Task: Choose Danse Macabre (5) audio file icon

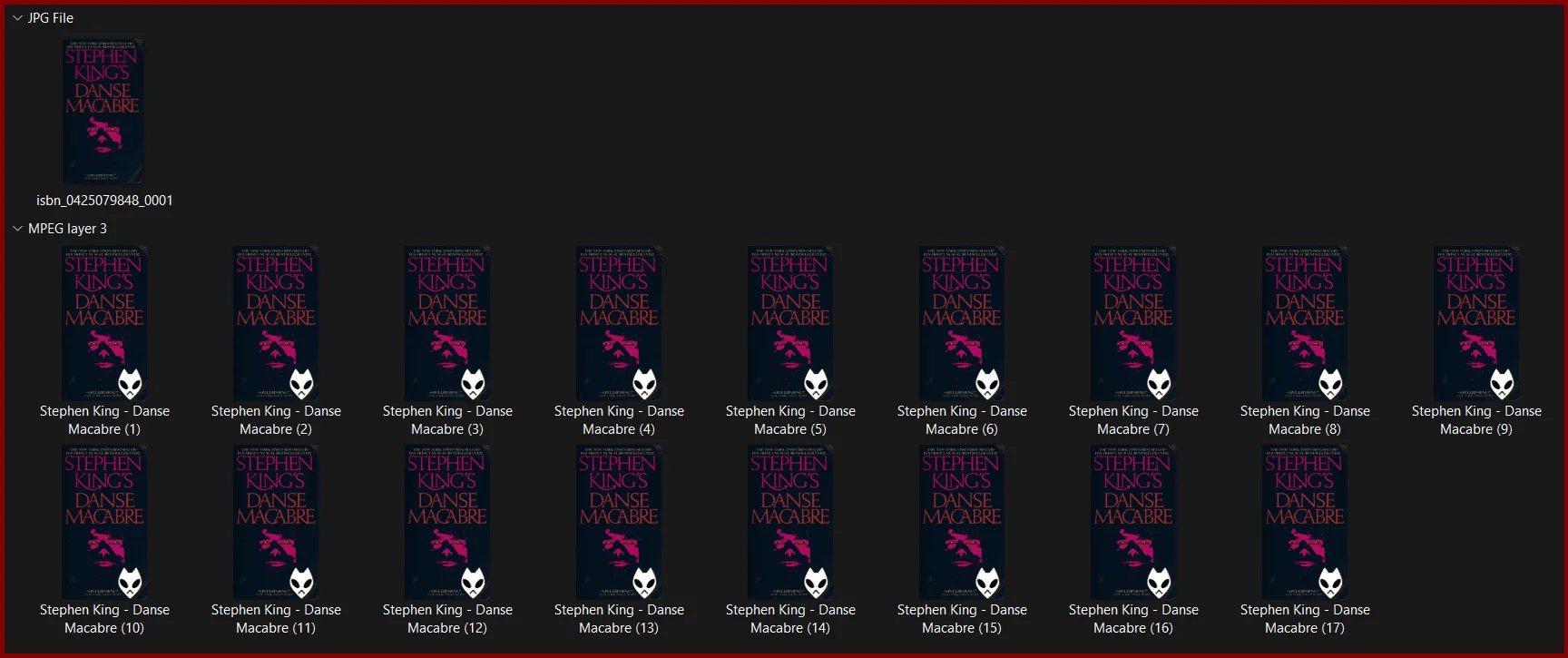Action: coord(790,323)
